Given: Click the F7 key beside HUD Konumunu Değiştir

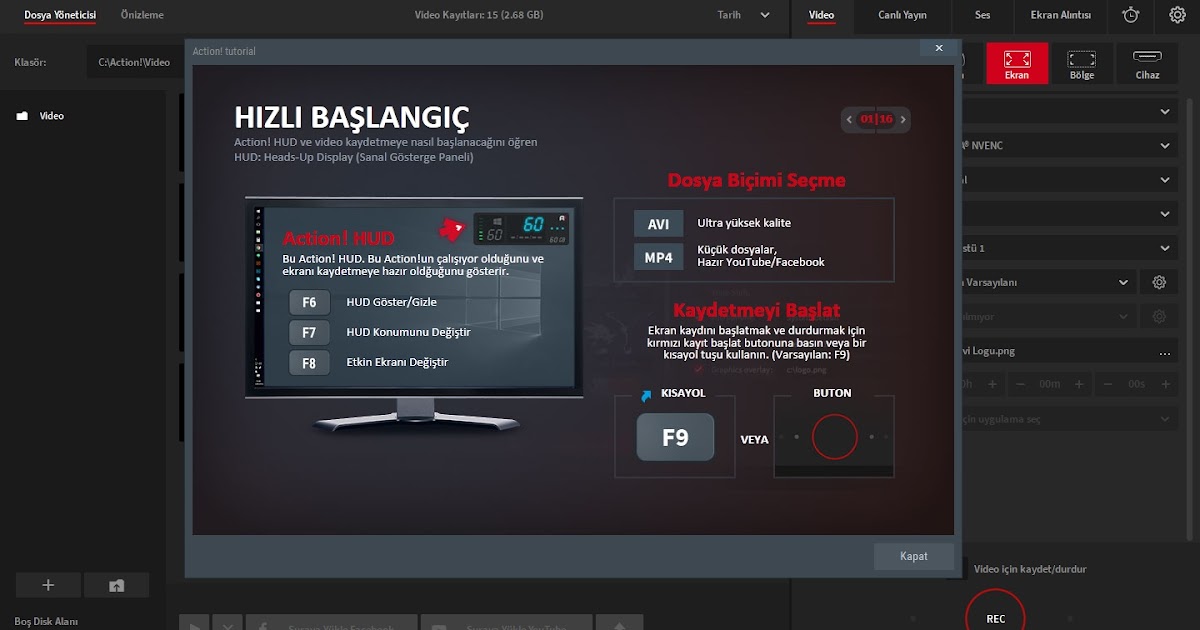Looking at the screenshot, I should (309, 332).
